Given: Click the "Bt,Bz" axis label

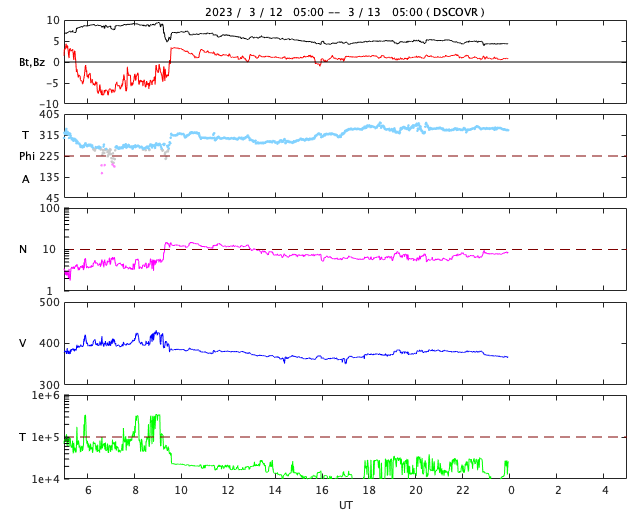Looking at the screenshot, I should (x=32, y=62).
